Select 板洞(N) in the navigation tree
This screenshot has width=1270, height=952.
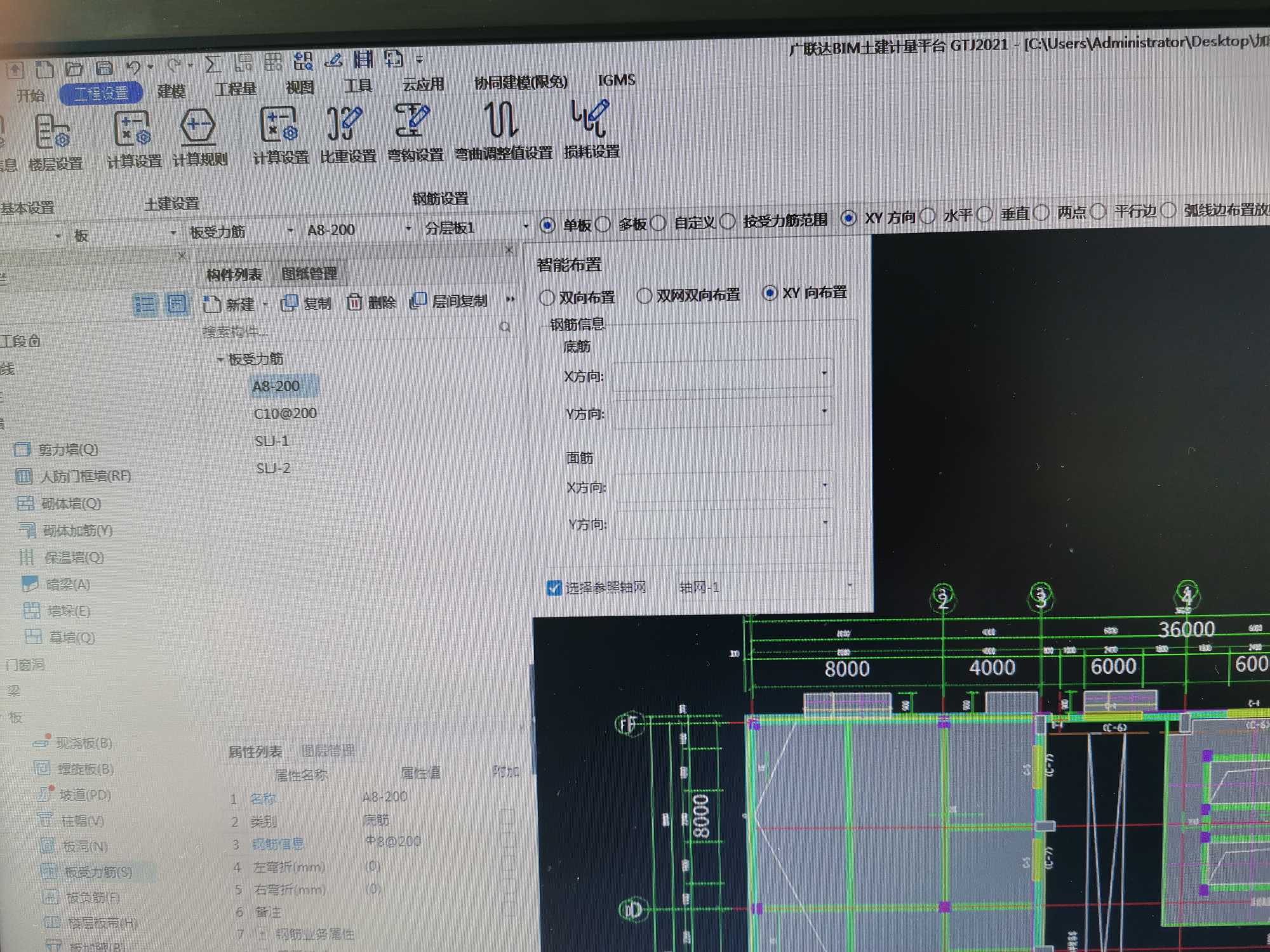click(x=74, y=846)
